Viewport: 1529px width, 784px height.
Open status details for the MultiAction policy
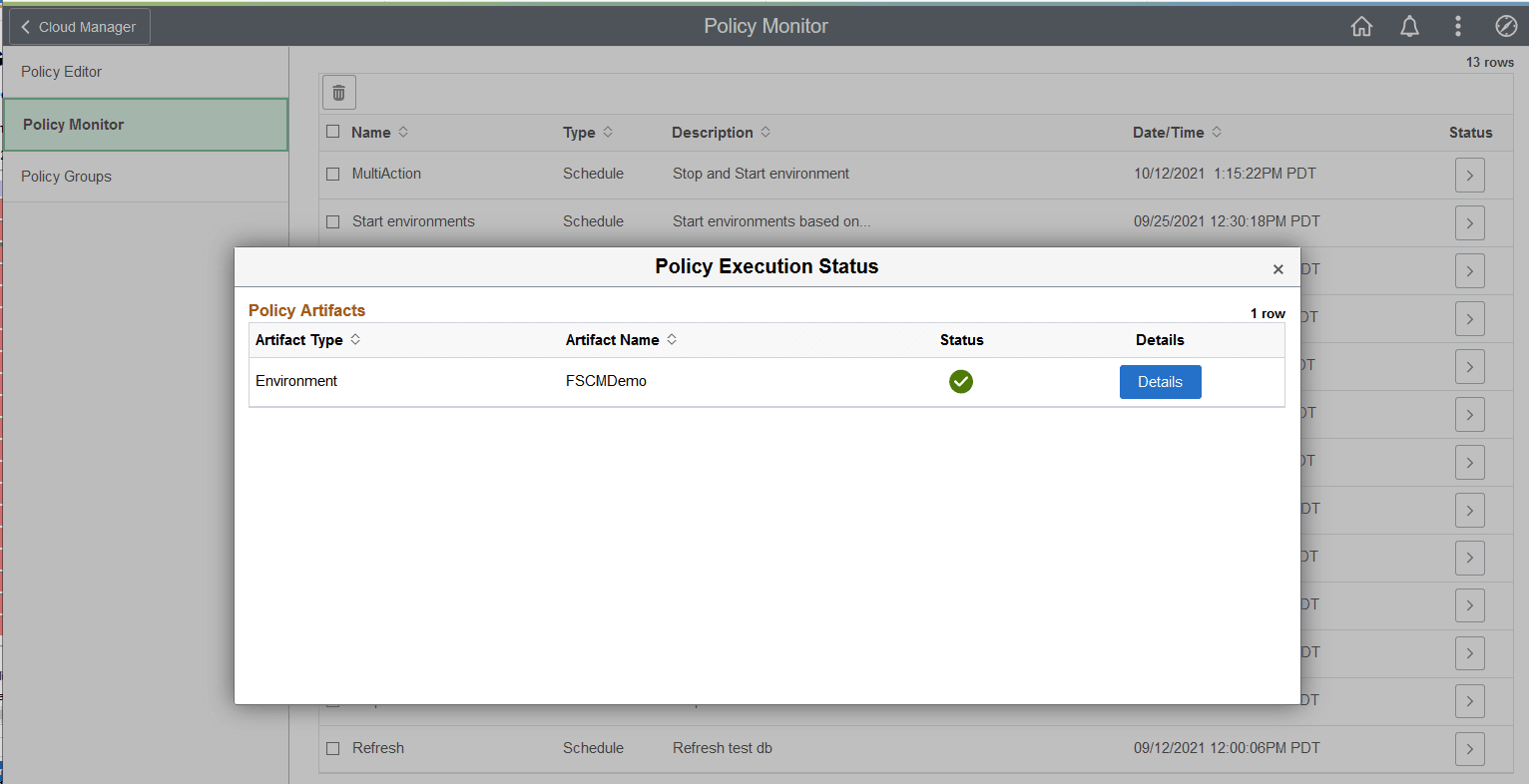[x=1469, y=175]
